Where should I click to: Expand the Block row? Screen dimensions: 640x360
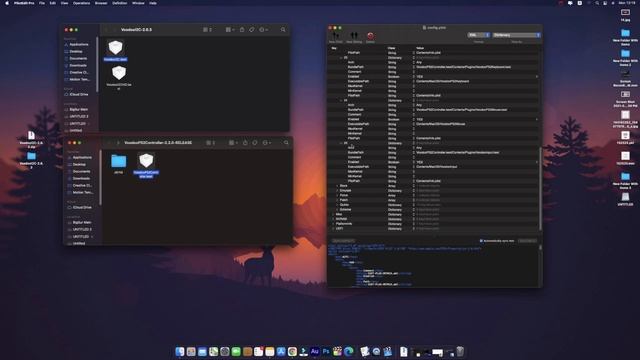tap(337, 186)
